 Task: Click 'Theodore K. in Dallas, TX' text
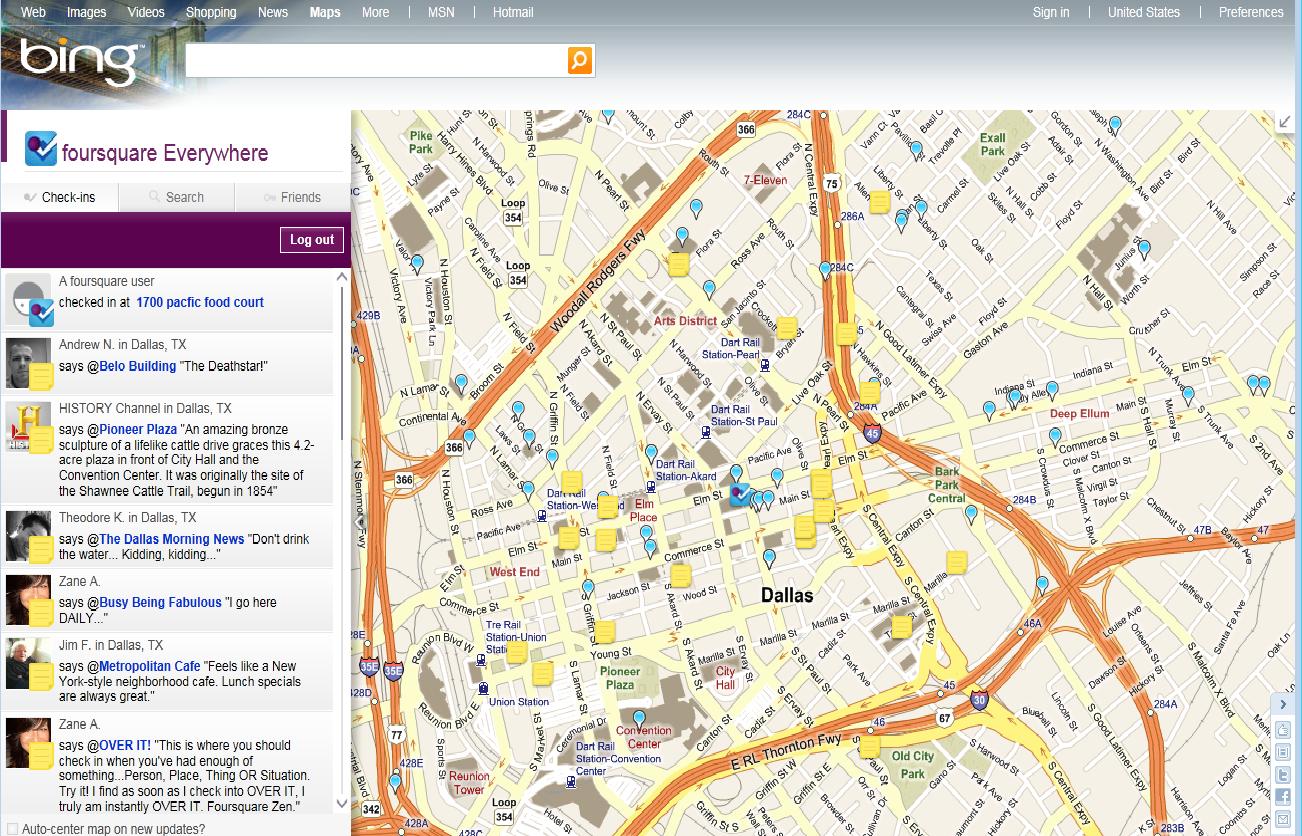(x=127, y=517)
